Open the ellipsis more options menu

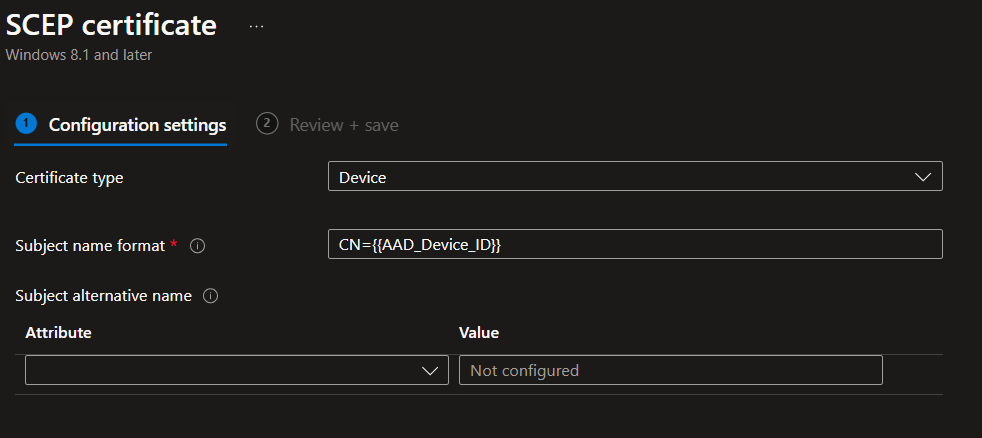coord(257,26)
